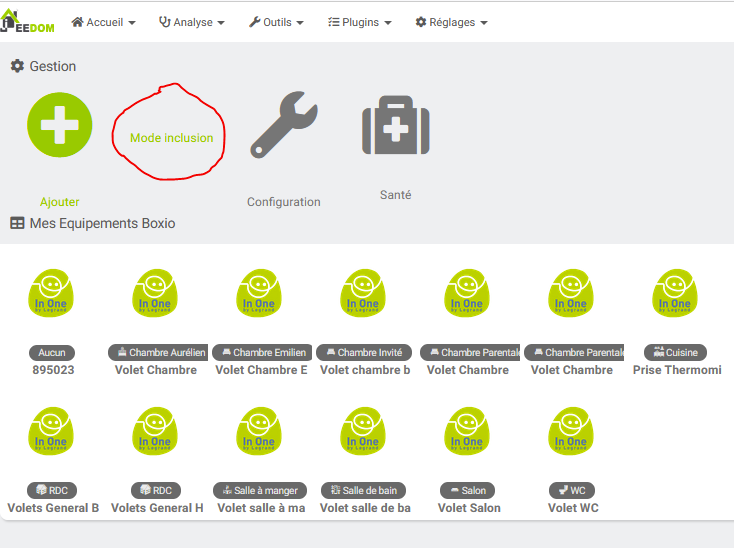
Task: Click the Salle à manger tag
Action: point(260,490)
